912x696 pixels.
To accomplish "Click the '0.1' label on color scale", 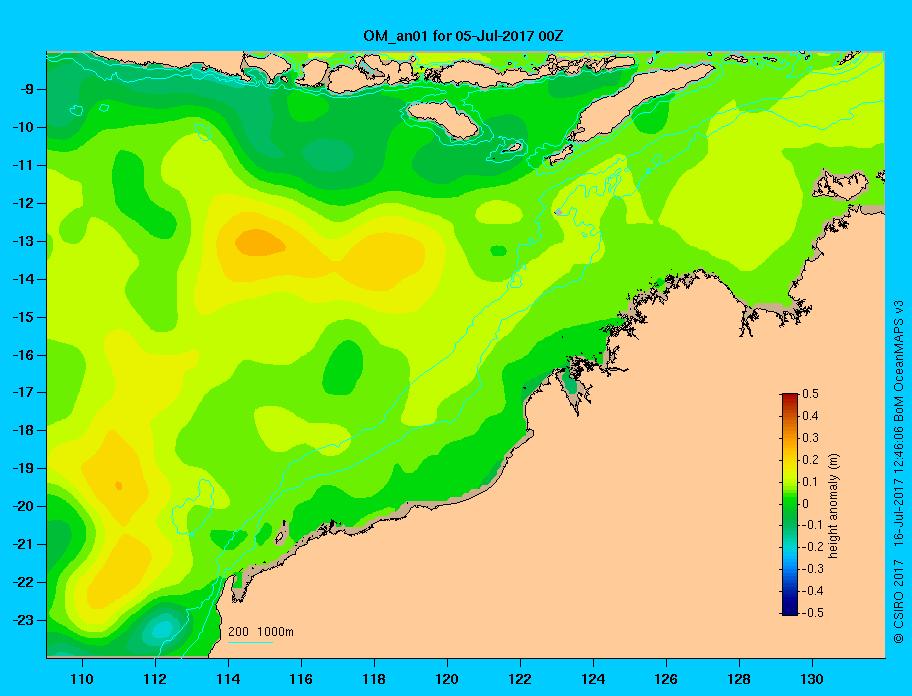I will [810, 481].
